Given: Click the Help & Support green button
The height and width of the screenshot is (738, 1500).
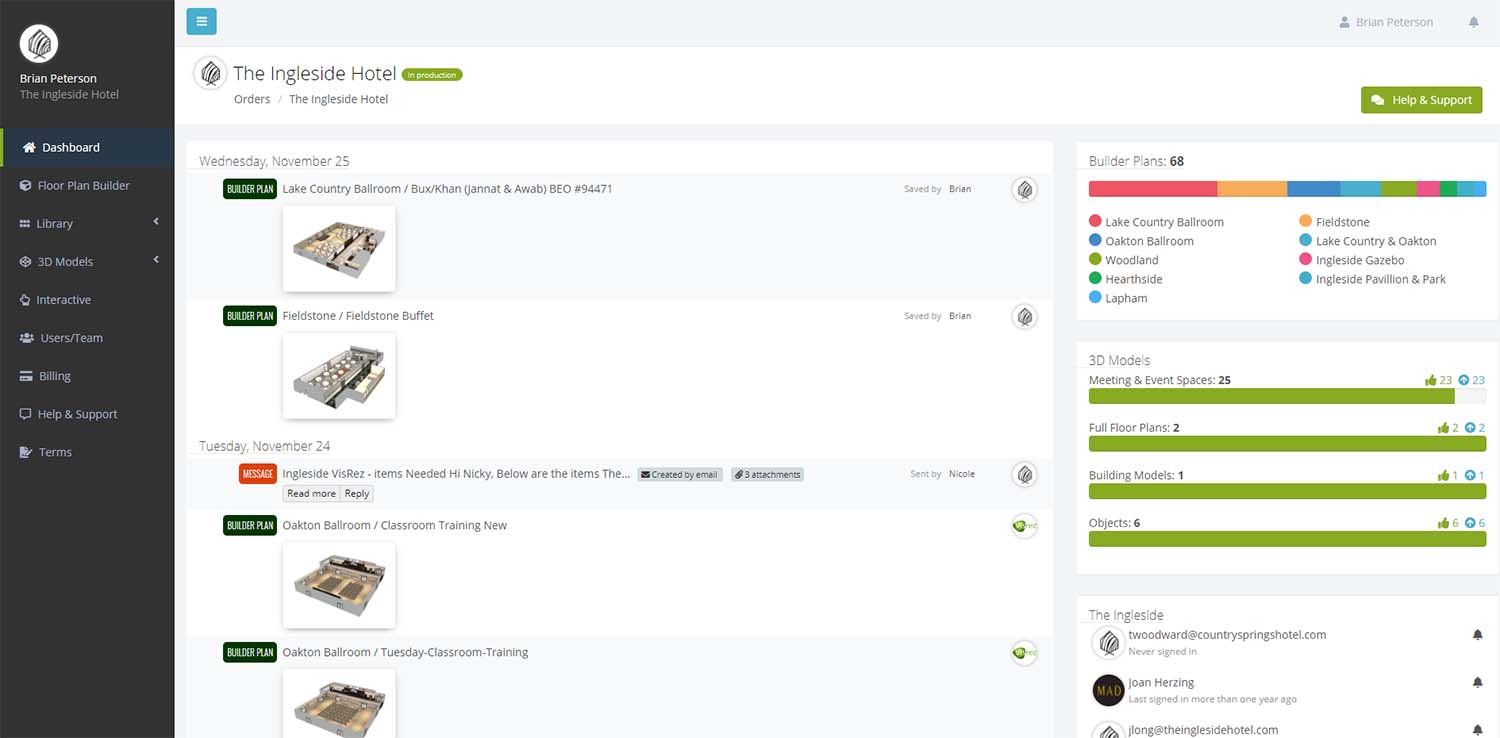Looking at the screenshot, I should (1421, 100).
